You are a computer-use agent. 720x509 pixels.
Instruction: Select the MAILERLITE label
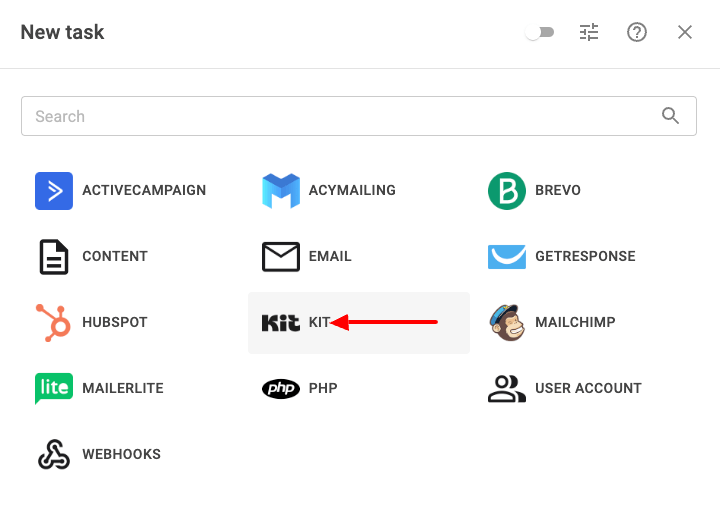[x=123, y=389]
